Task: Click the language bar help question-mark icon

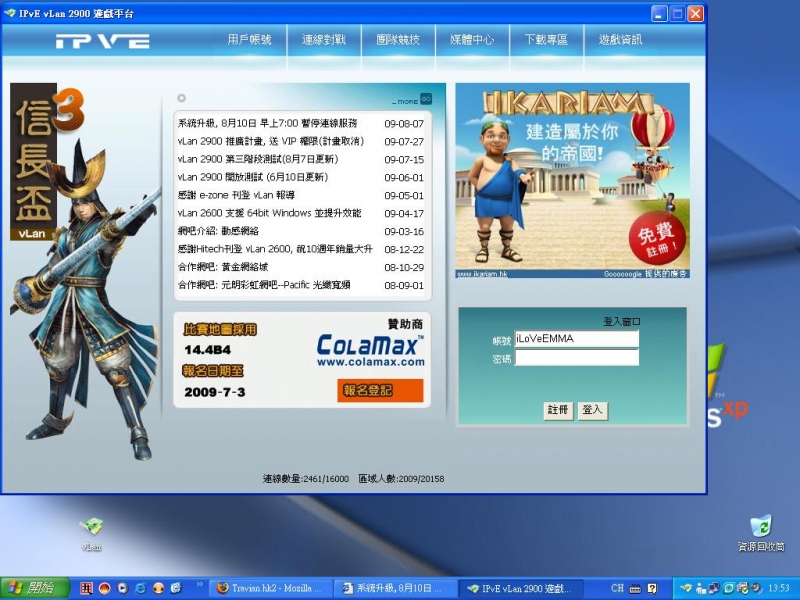Action: [x=652, y=588]
